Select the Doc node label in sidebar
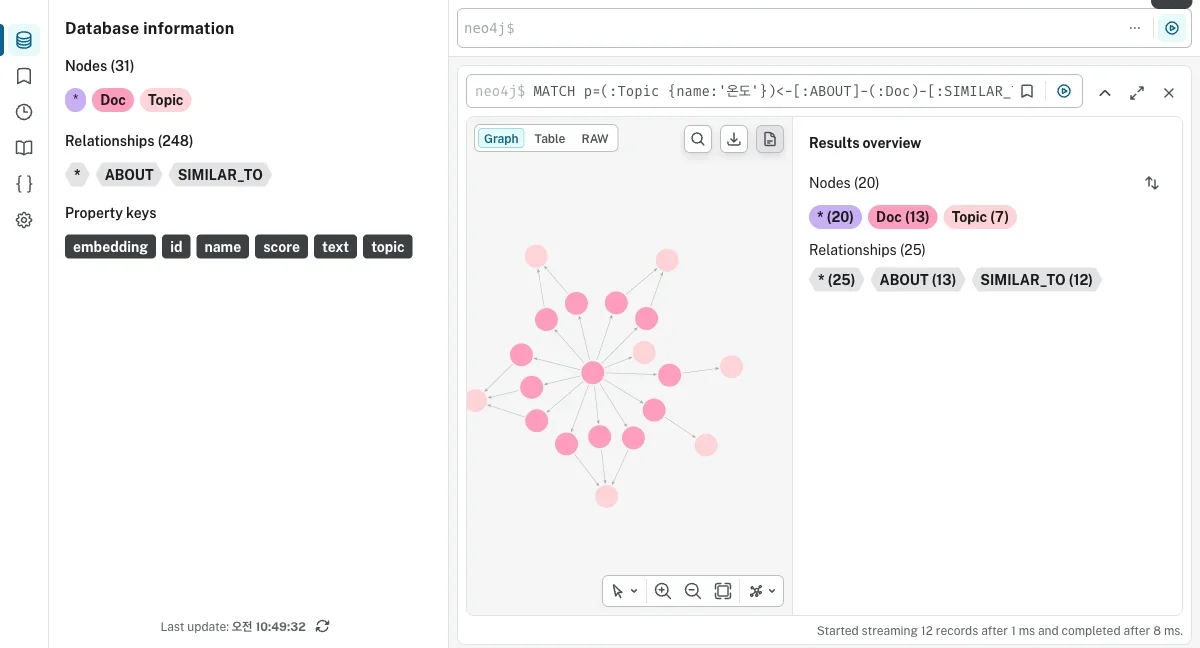Image resolution: width=1200 pixels, height=648 pixels. (113, 100)
